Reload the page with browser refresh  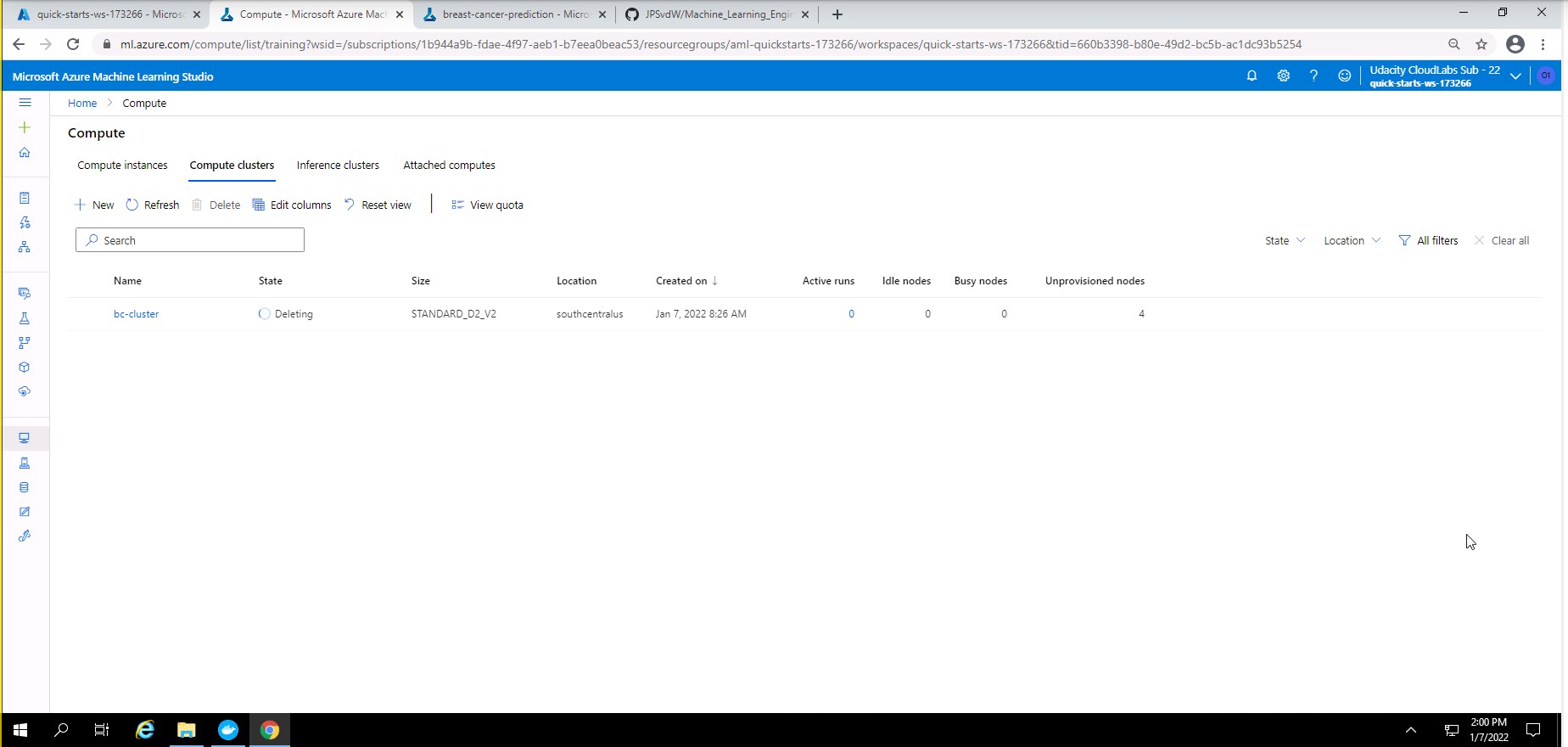point(73,44)
